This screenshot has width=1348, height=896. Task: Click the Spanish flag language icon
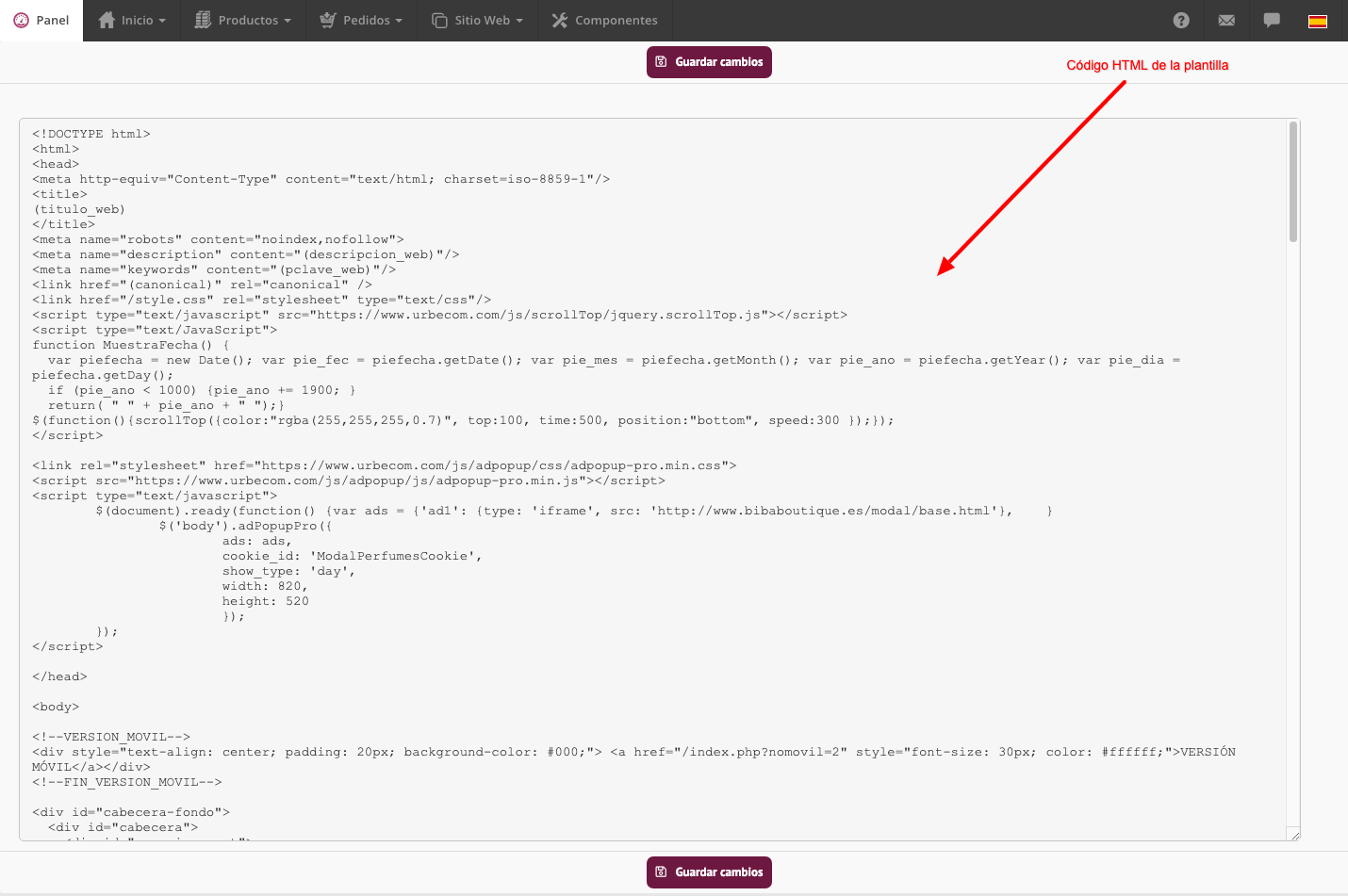click(1318, 21)
